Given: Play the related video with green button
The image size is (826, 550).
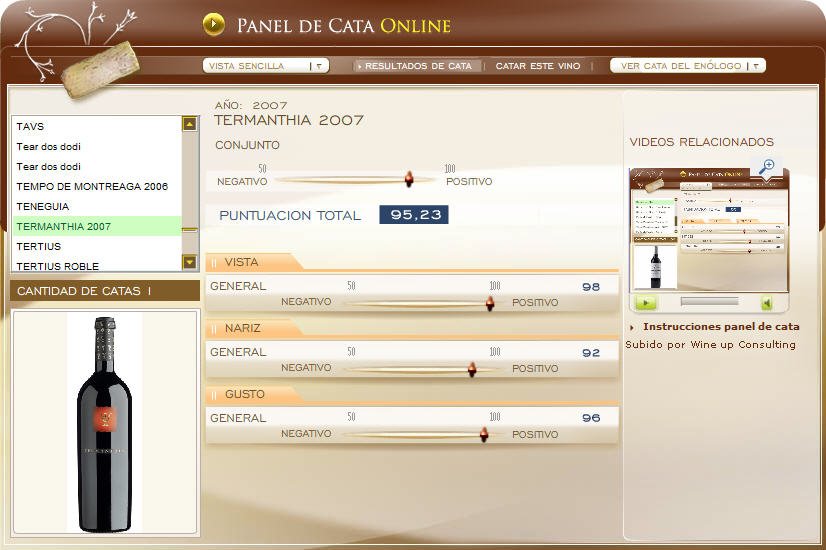Looking at the screenshot, I should click(x=646, y=303).
